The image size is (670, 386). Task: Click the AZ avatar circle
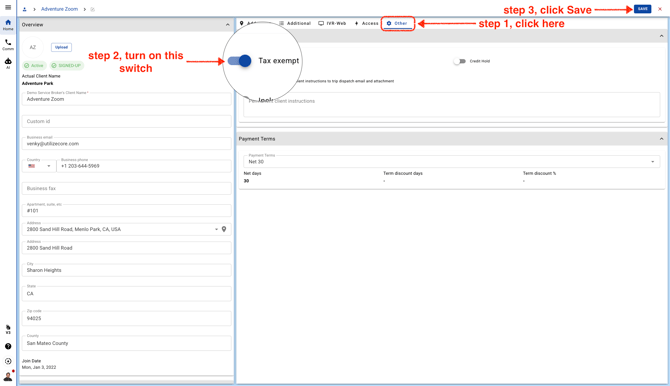click(33, 47)
